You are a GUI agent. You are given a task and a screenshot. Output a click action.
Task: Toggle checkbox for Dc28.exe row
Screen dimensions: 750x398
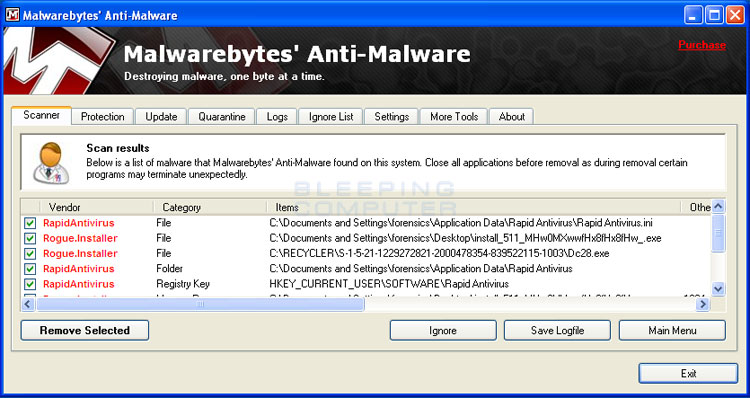pyautogui.click(x=30, y=254)
